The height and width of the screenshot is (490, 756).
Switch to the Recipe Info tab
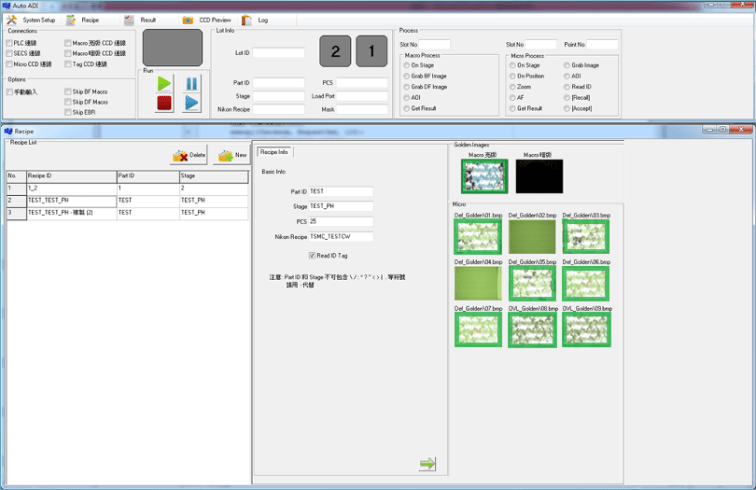click(x=275, y=152)
